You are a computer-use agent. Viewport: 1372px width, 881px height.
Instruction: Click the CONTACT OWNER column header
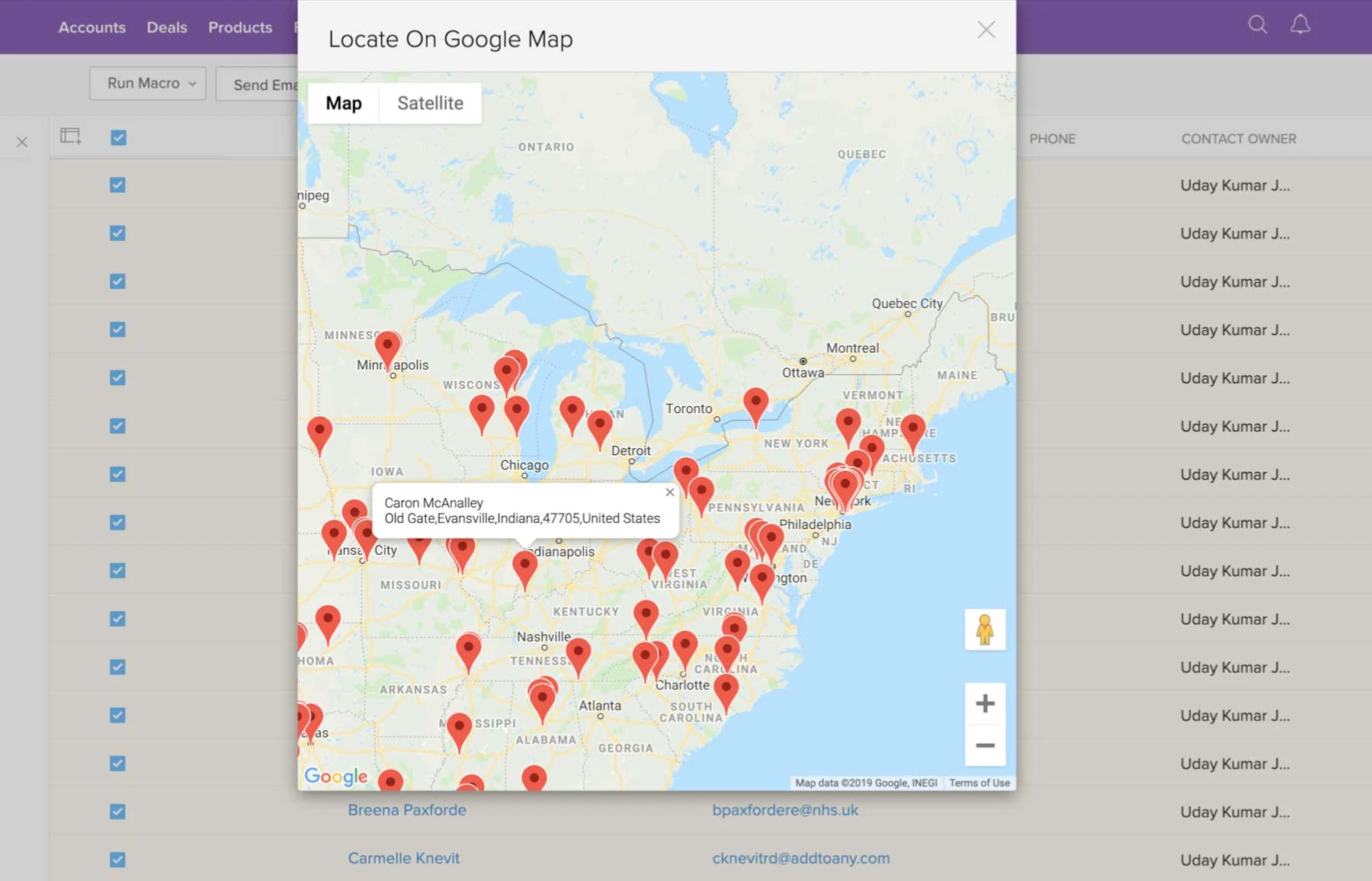pyautogui.click(x=1239, y=139)
